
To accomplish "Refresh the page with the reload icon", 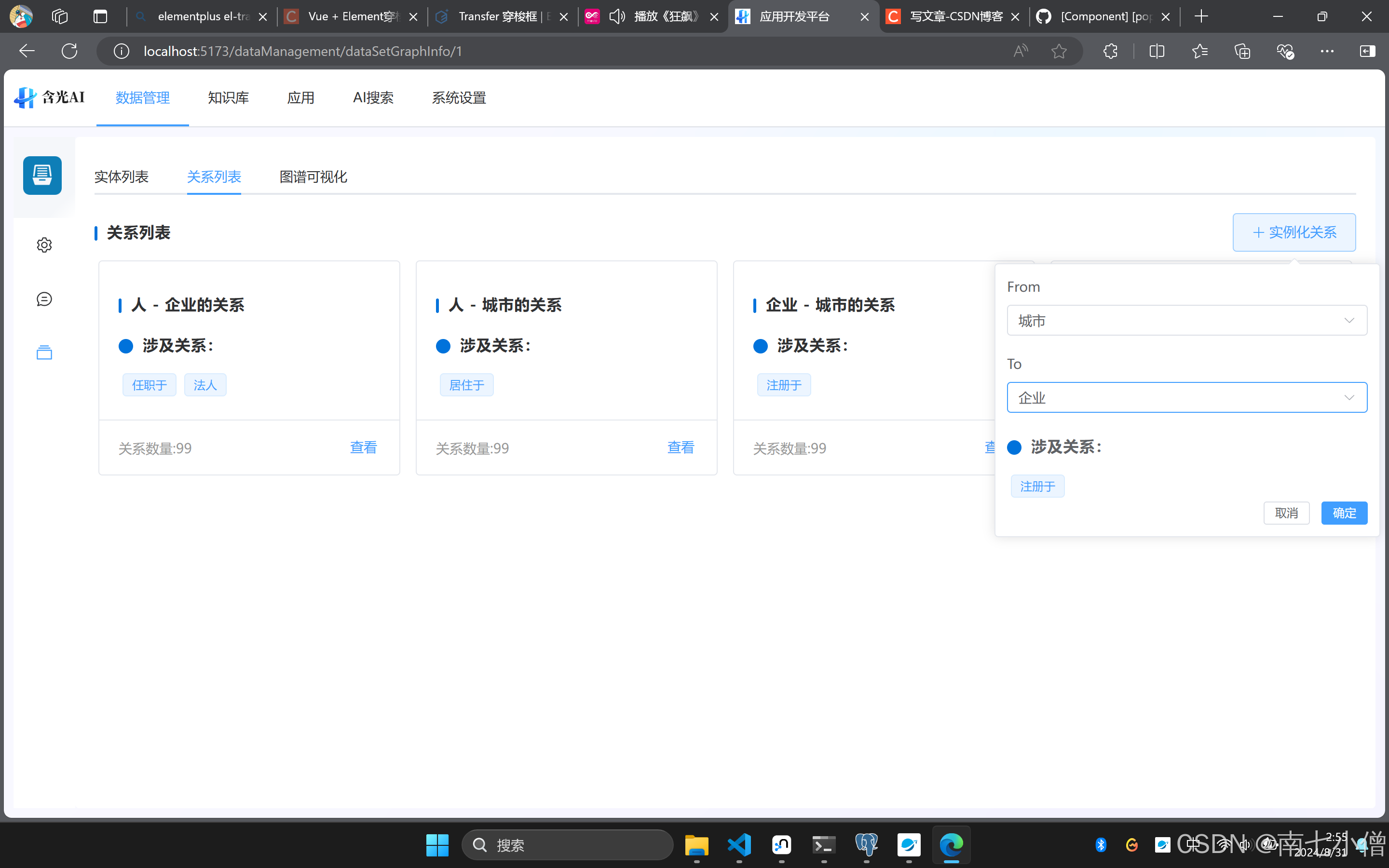I will [x=69, y=51].
